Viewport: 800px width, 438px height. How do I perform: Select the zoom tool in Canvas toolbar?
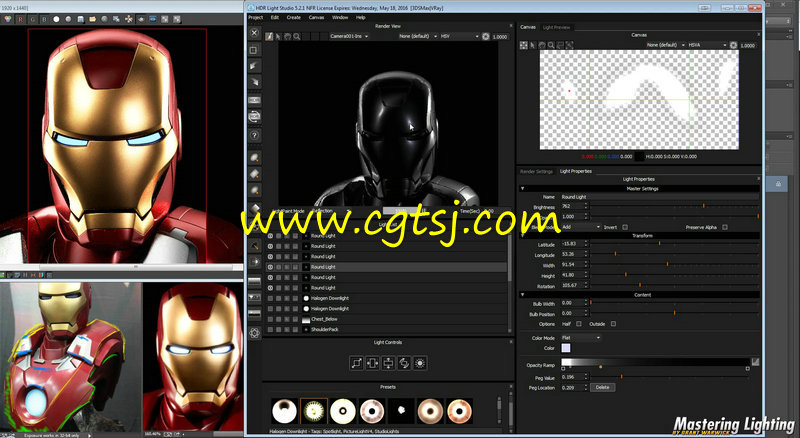coord(551,45)
